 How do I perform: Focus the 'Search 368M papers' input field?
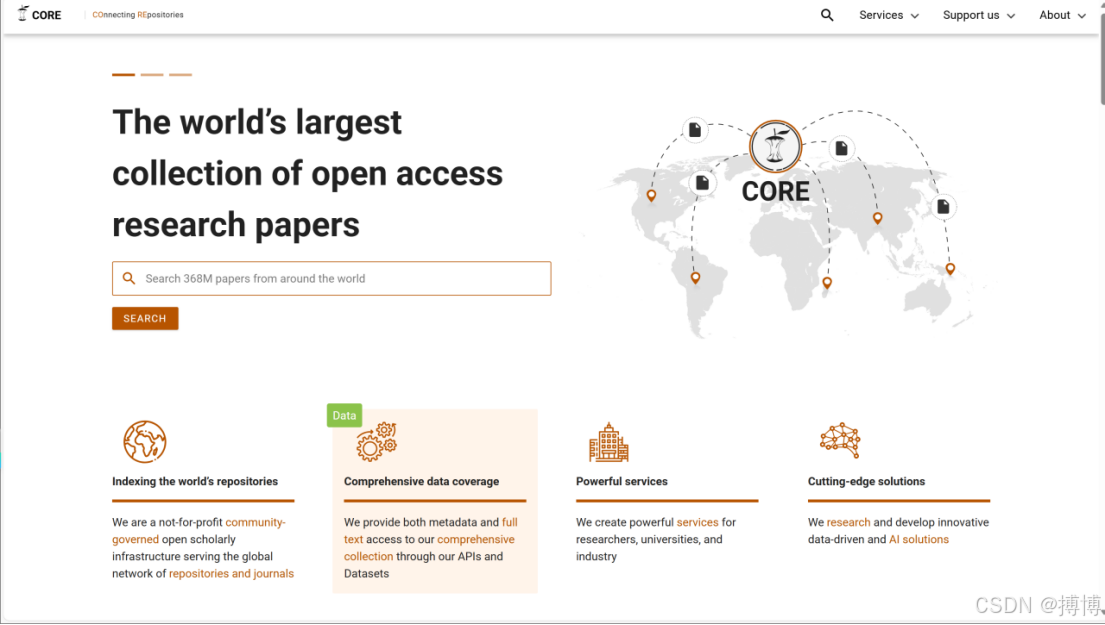[331, 278]
